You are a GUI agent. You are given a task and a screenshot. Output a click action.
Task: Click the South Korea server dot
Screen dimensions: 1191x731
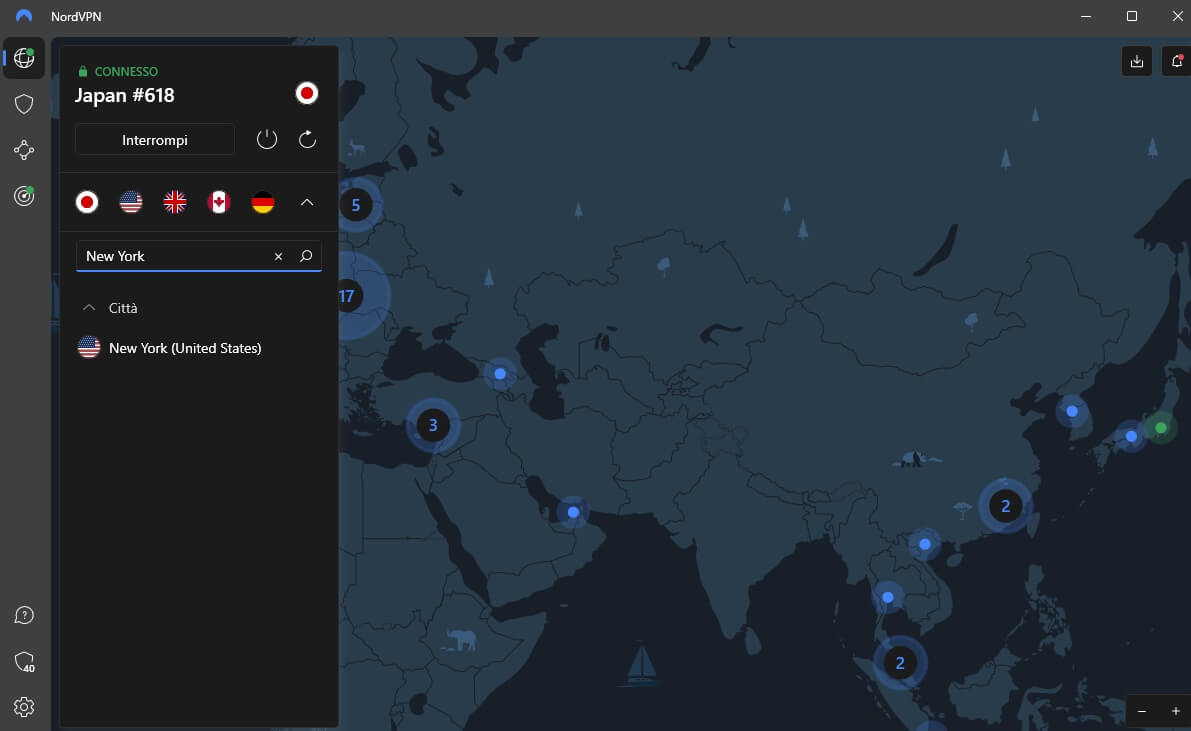[1072, 411]
